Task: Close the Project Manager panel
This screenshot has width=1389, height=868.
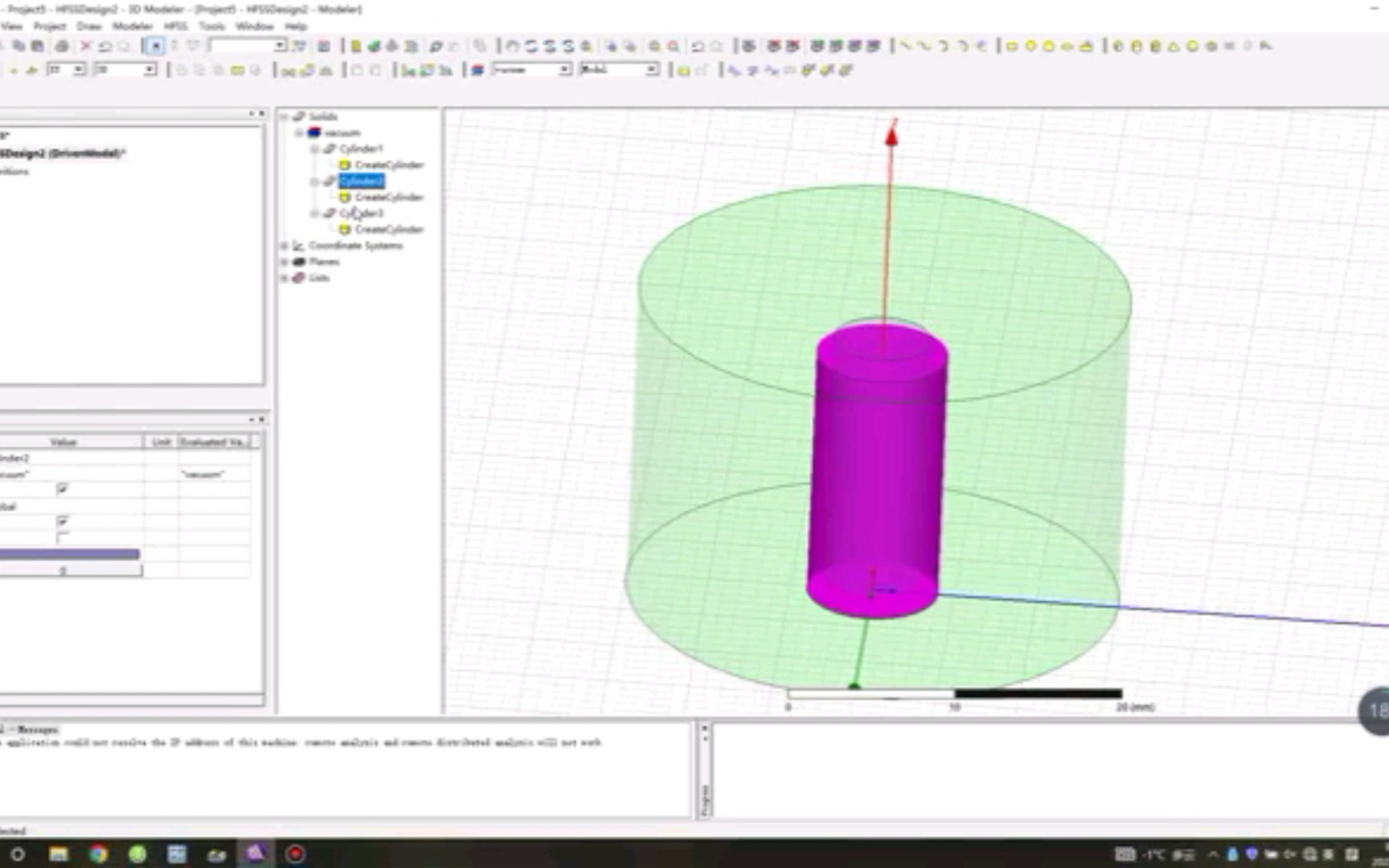Action: (x=261, y=114)
